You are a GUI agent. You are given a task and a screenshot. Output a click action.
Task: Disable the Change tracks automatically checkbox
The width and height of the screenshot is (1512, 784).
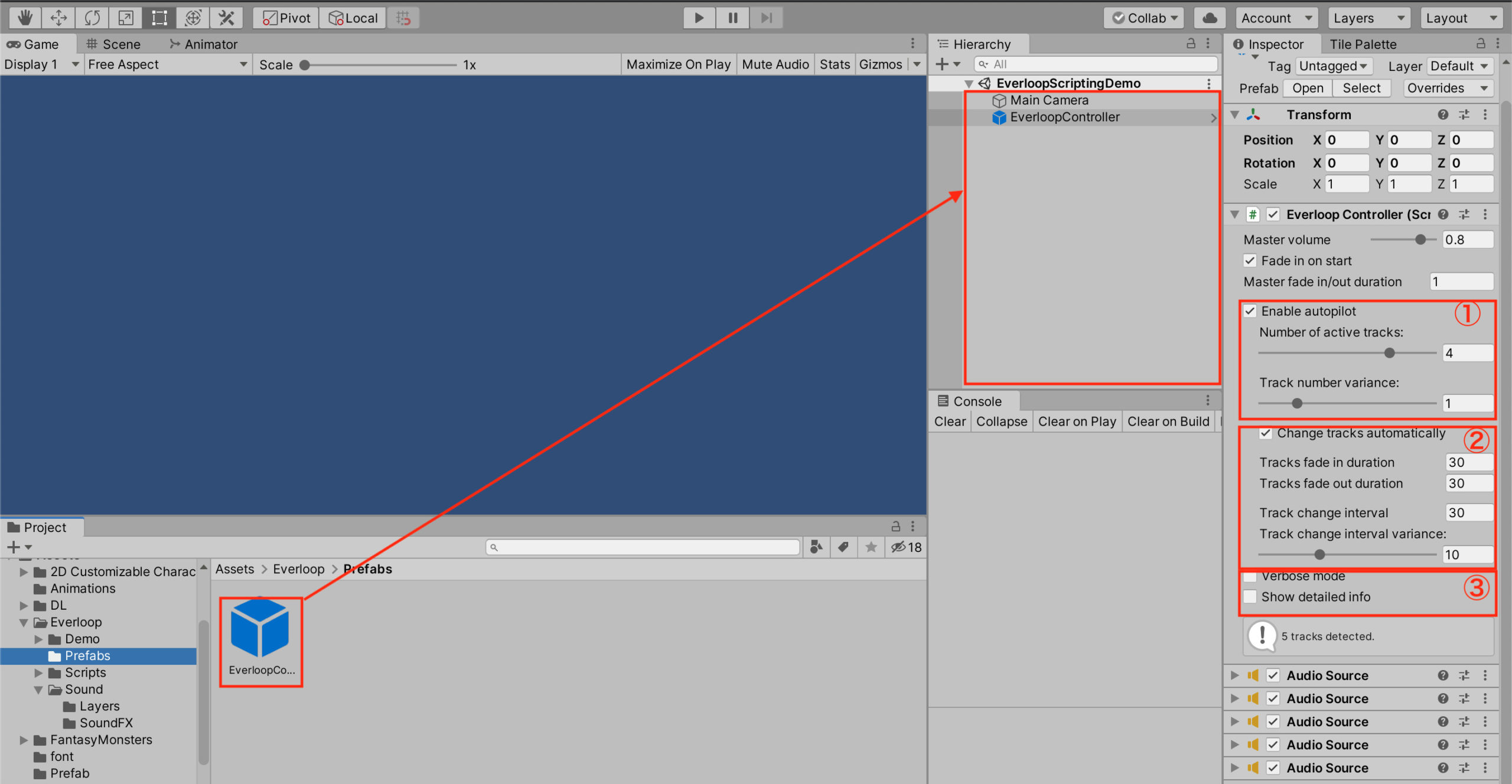[x=1266, y=433]
